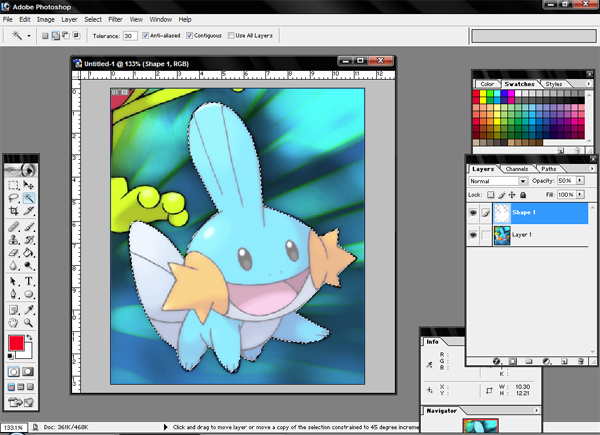Select the Path Selection arrow tool

tap(13, 282)
